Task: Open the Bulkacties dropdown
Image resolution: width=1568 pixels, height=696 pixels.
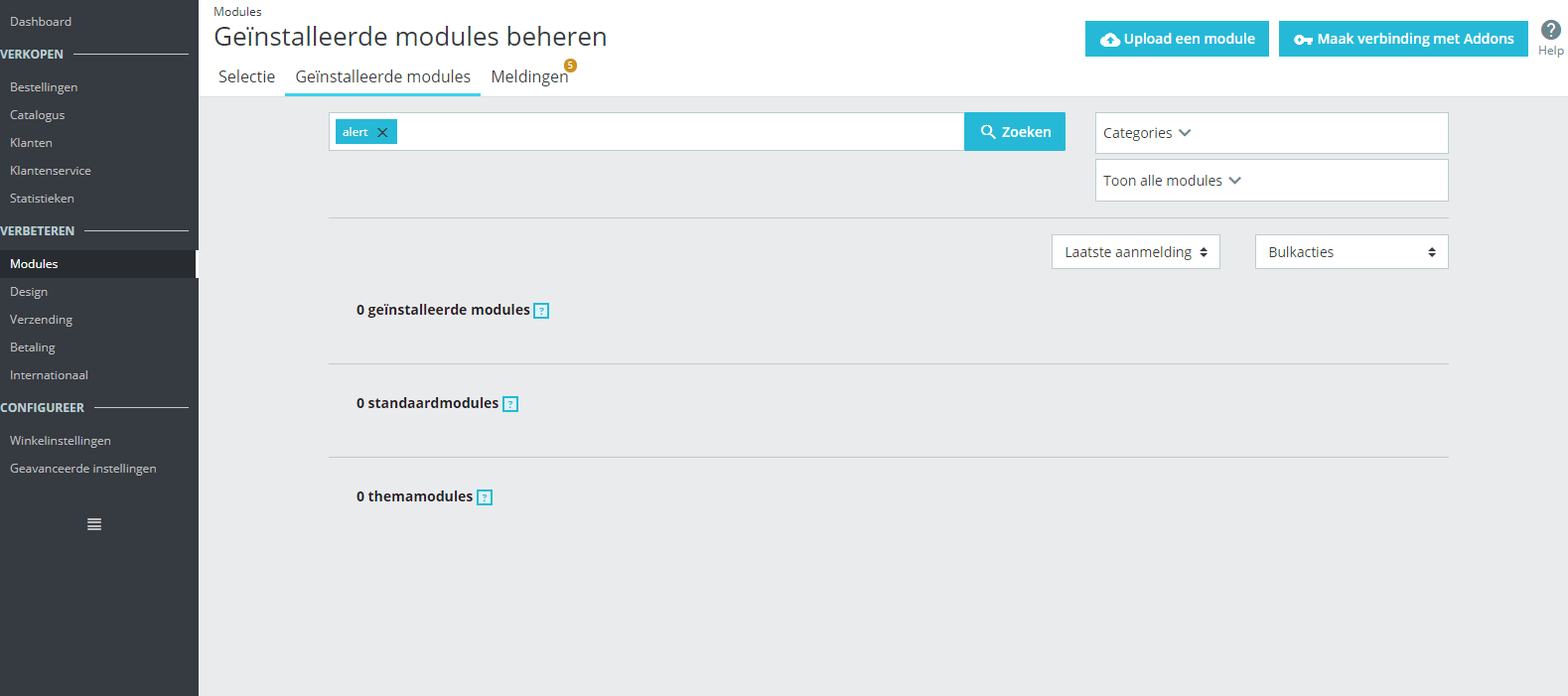Action: pos(1352,252)
